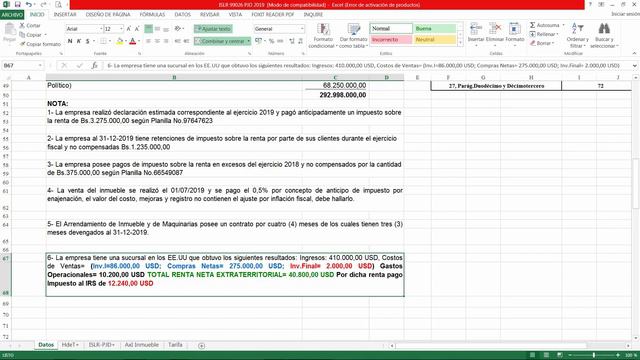The width and height of the screenshot is (640, 360).
Task: Open the cell borders button
Action: (x=104, y=41)
